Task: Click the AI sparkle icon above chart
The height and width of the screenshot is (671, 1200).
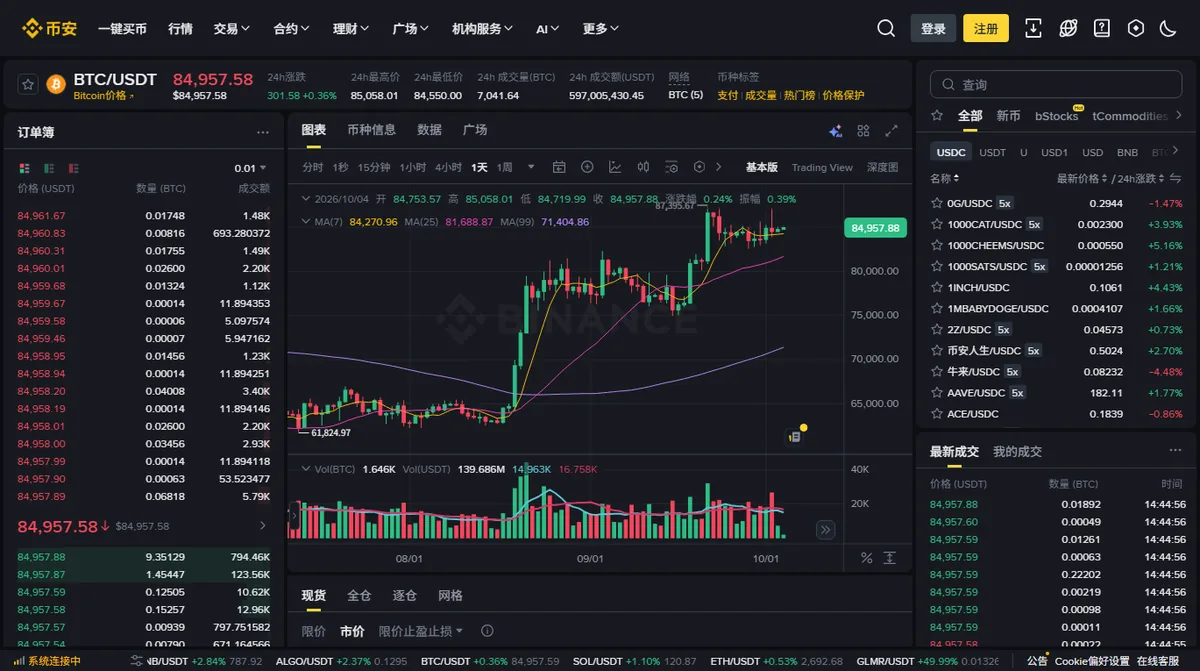Action: pos(835,131)
